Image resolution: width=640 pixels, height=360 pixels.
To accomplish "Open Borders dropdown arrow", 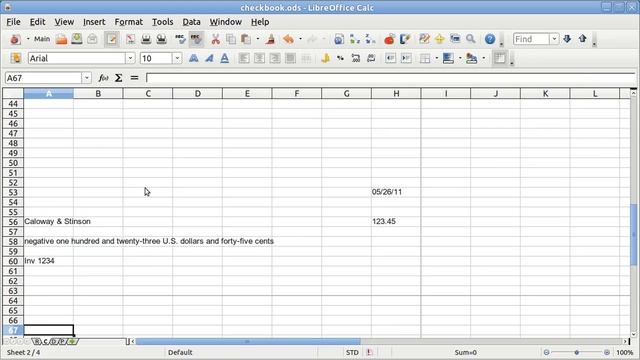I will point(437,58).
